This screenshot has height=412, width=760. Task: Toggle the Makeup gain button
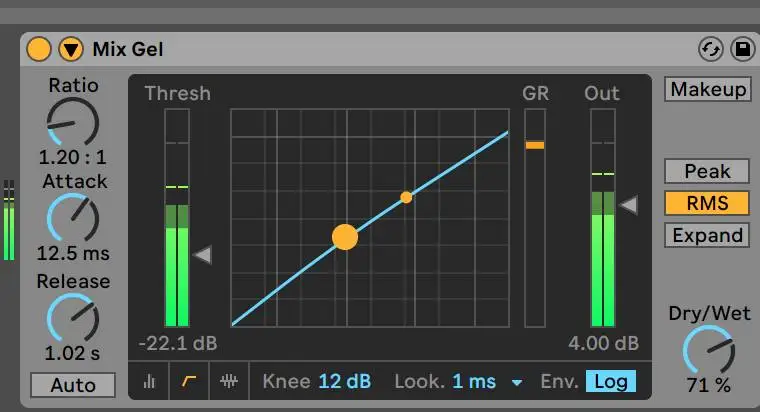click(708, 89)
